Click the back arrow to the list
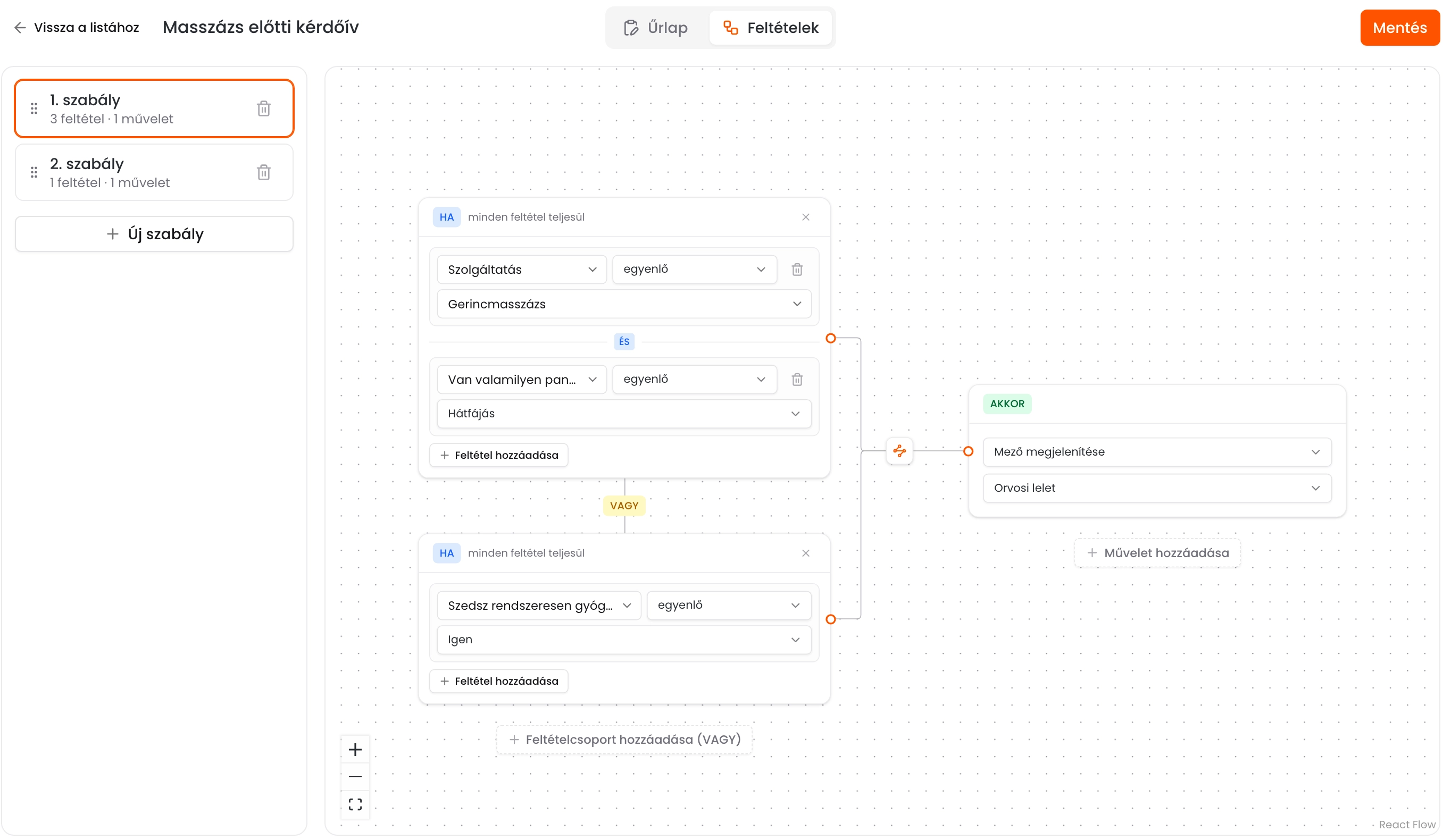Viewport: 1451px width, 840px height. [x=20, y=28]
